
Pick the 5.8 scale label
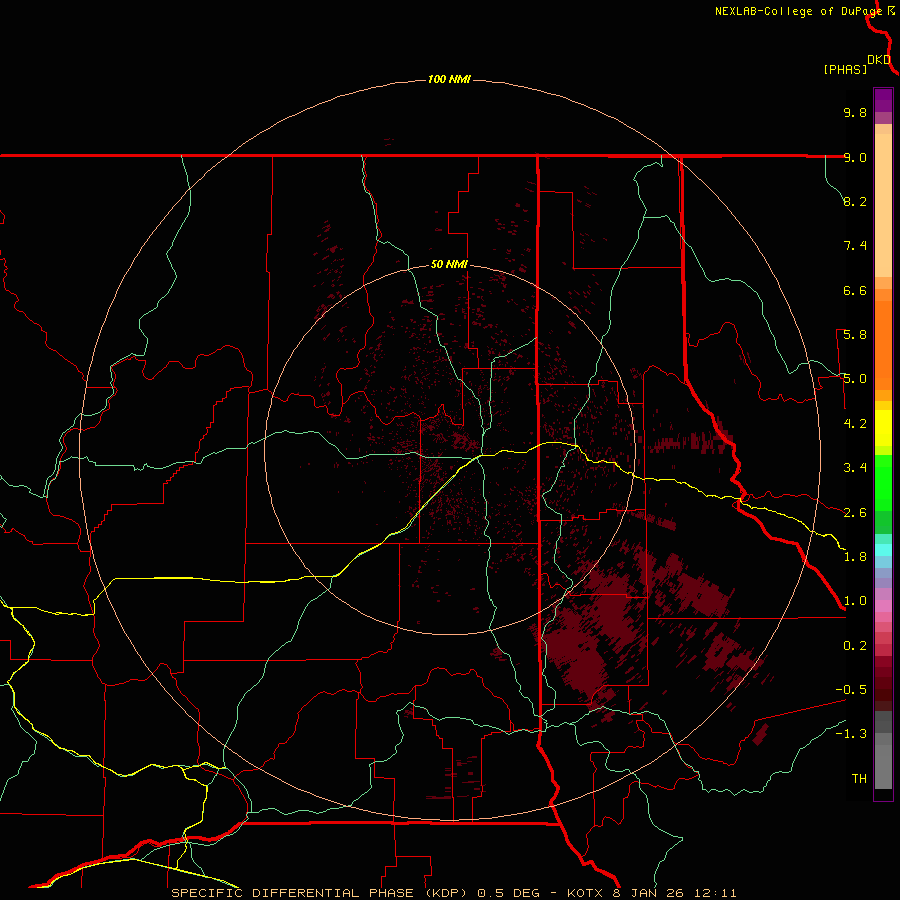click(855, 335)
